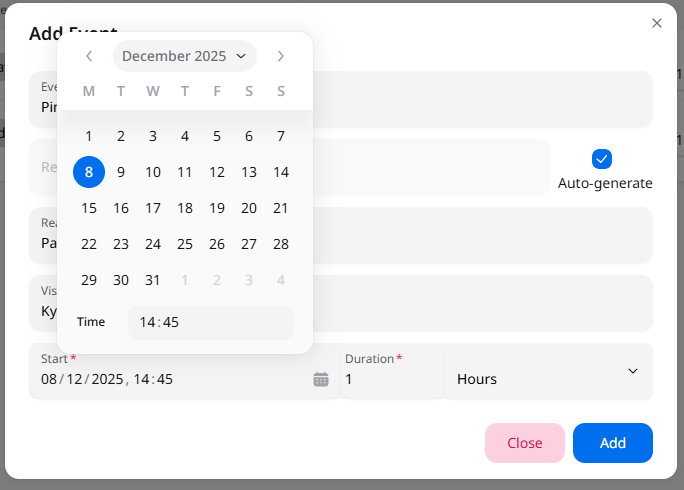Select December 3 in the calendar
Viewport: 684px width, 490px height.
coord(153,136)
